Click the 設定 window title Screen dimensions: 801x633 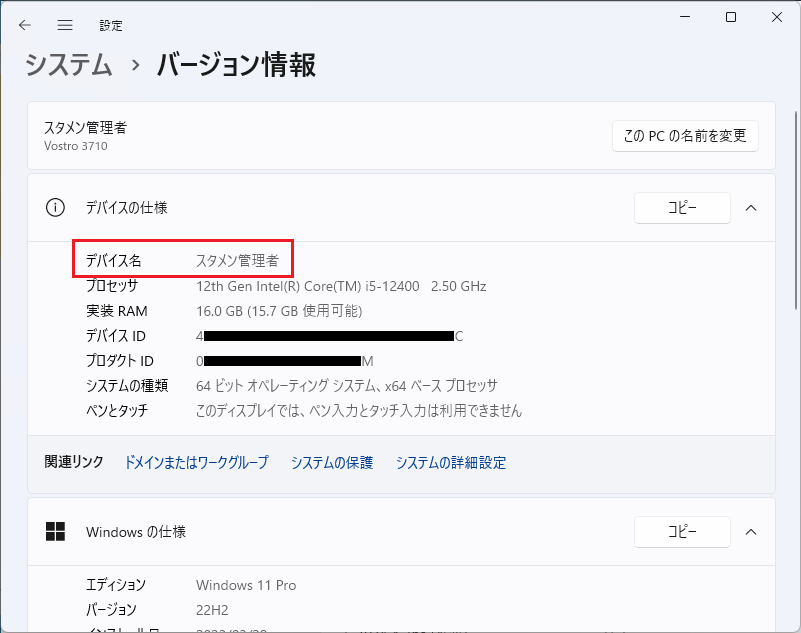tap(111, 26)
